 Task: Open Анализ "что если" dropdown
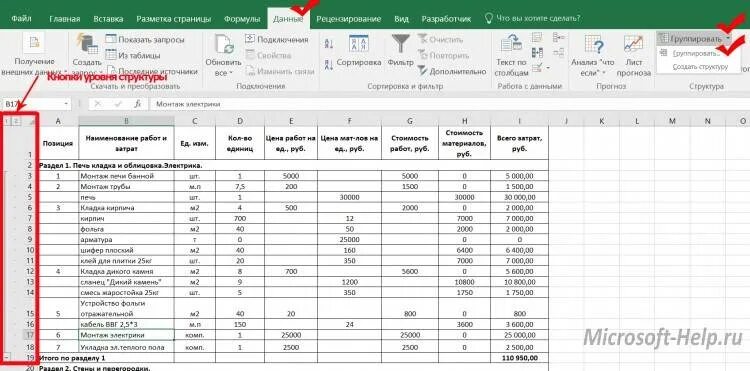point(593,55)
